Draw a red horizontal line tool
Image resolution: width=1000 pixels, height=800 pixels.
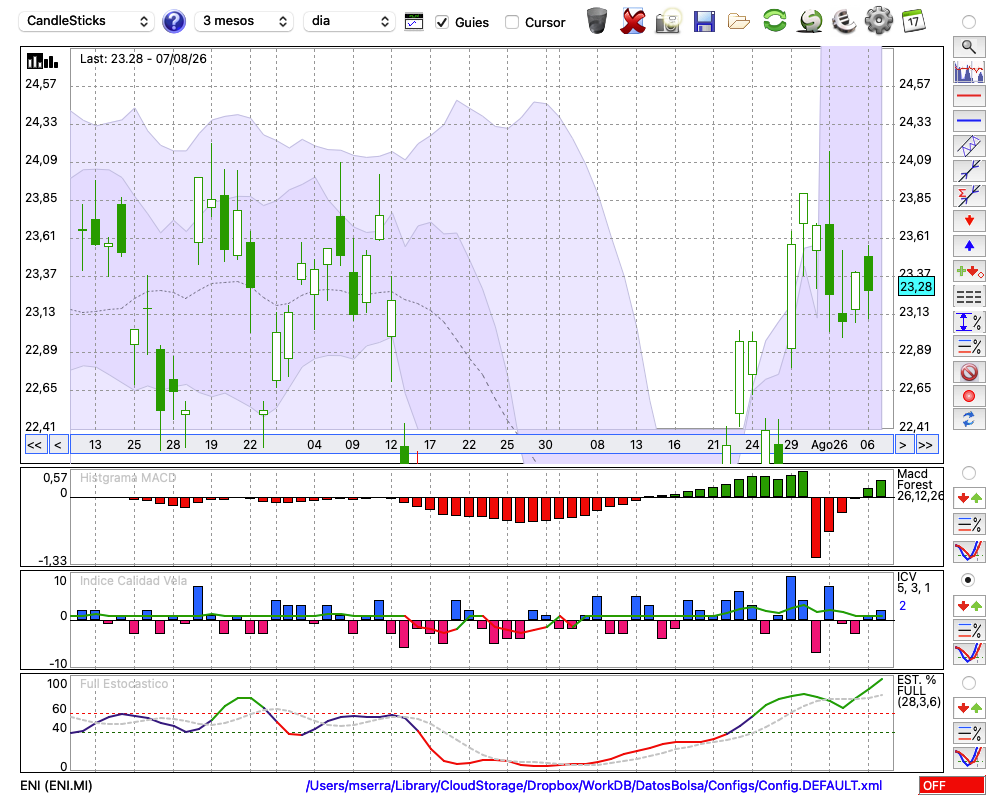coord(969,96)
